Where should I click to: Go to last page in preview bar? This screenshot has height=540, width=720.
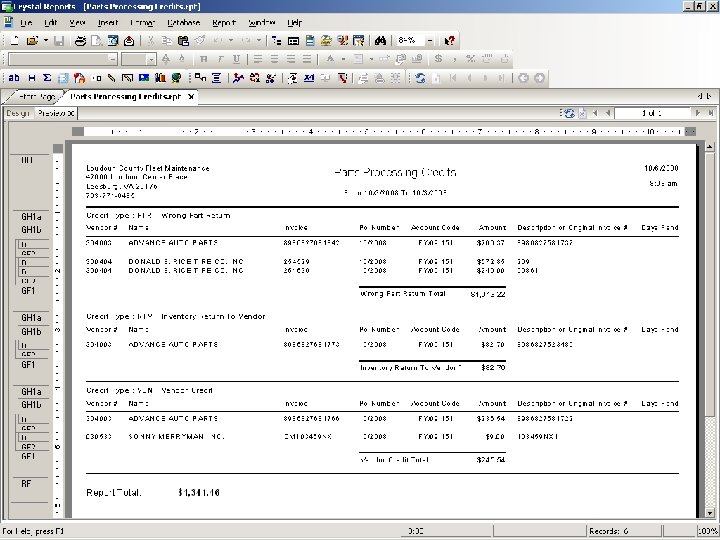710,113
